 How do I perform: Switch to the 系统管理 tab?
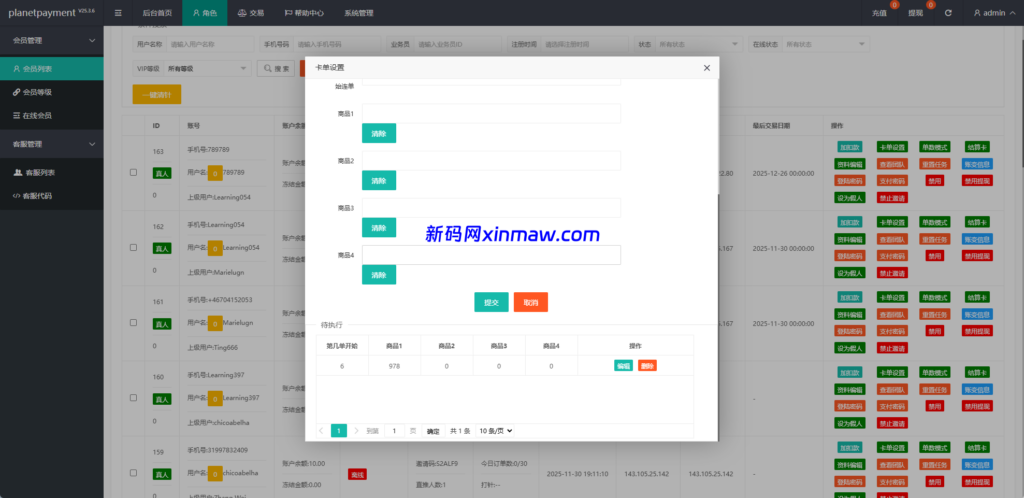[359, 13]
